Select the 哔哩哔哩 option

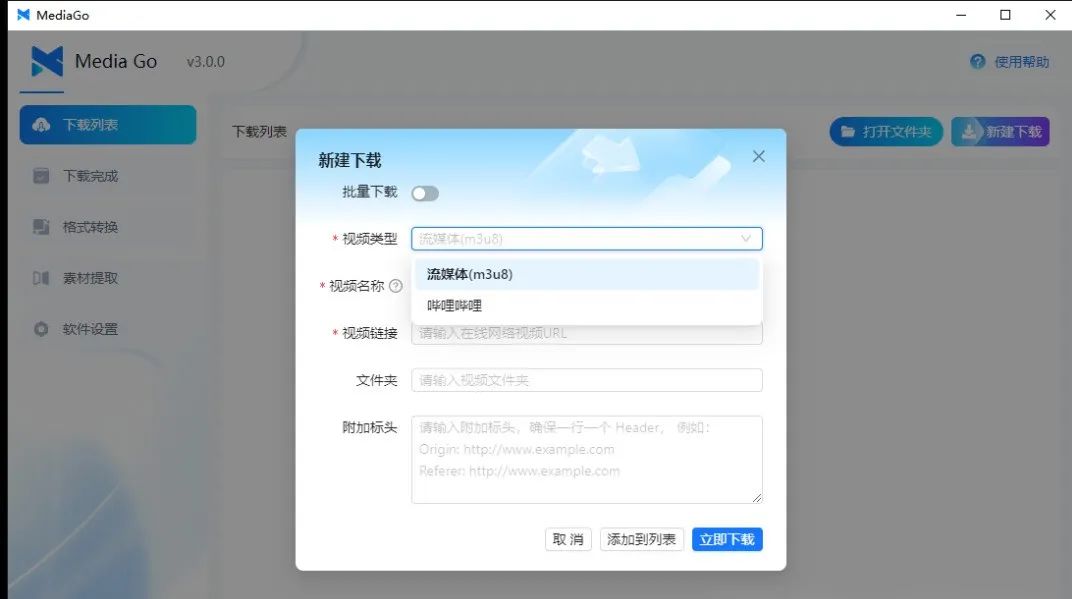(587, 306)
